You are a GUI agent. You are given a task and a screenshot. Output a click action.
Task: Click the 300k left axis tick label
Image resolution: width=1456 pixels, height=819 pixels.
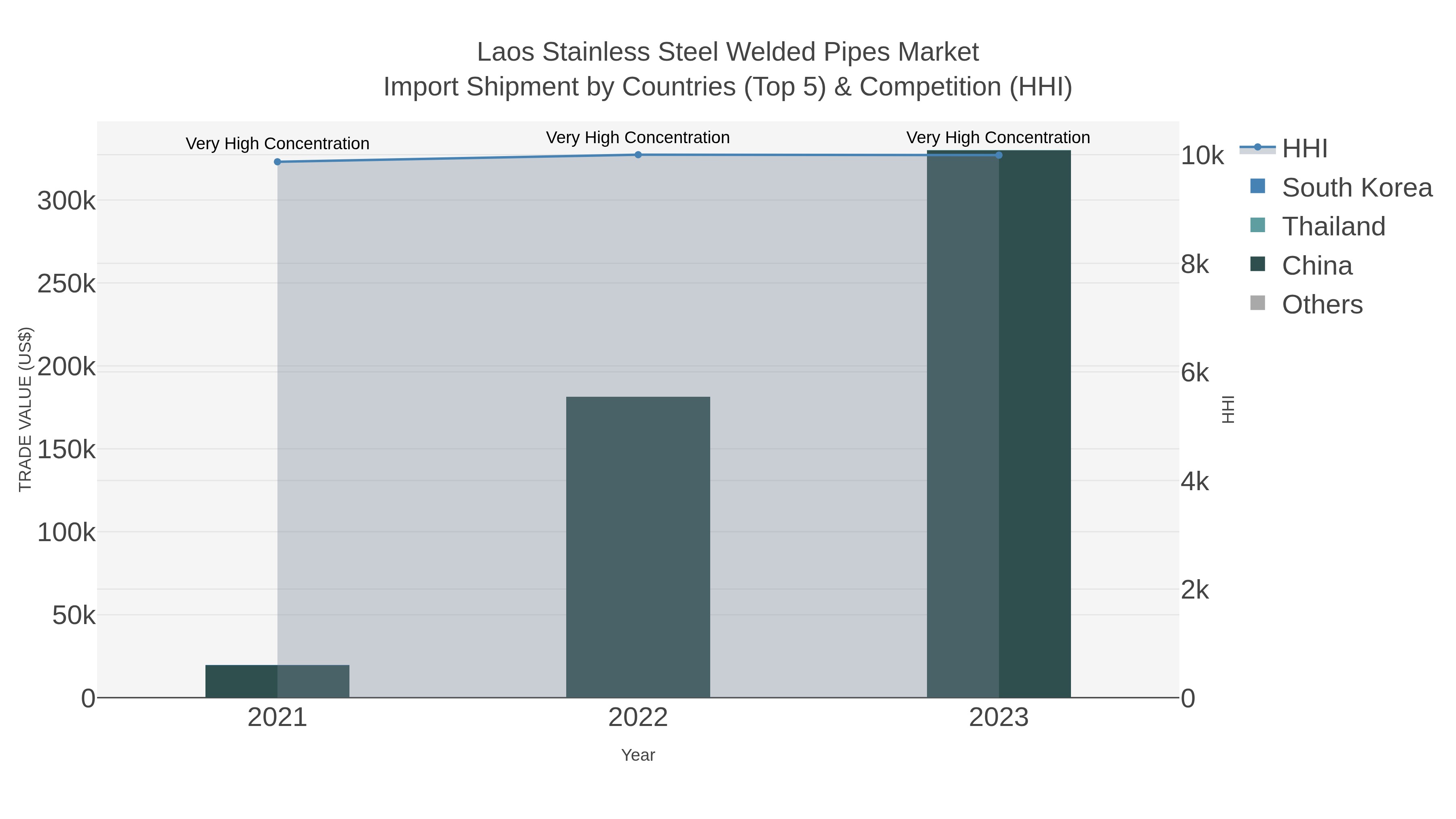tap(66, 201)
